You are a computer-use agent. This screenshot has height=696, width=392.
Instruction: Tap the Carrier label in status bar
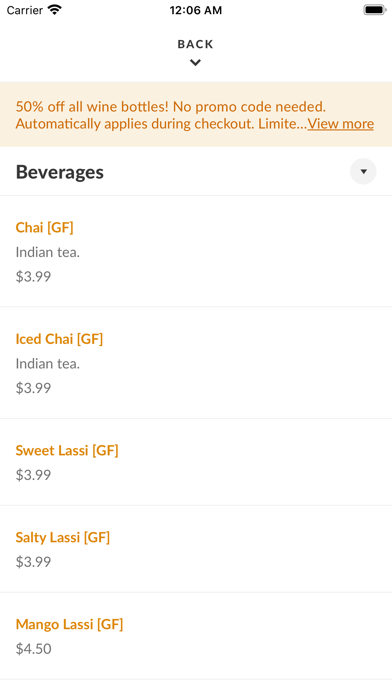25,10
